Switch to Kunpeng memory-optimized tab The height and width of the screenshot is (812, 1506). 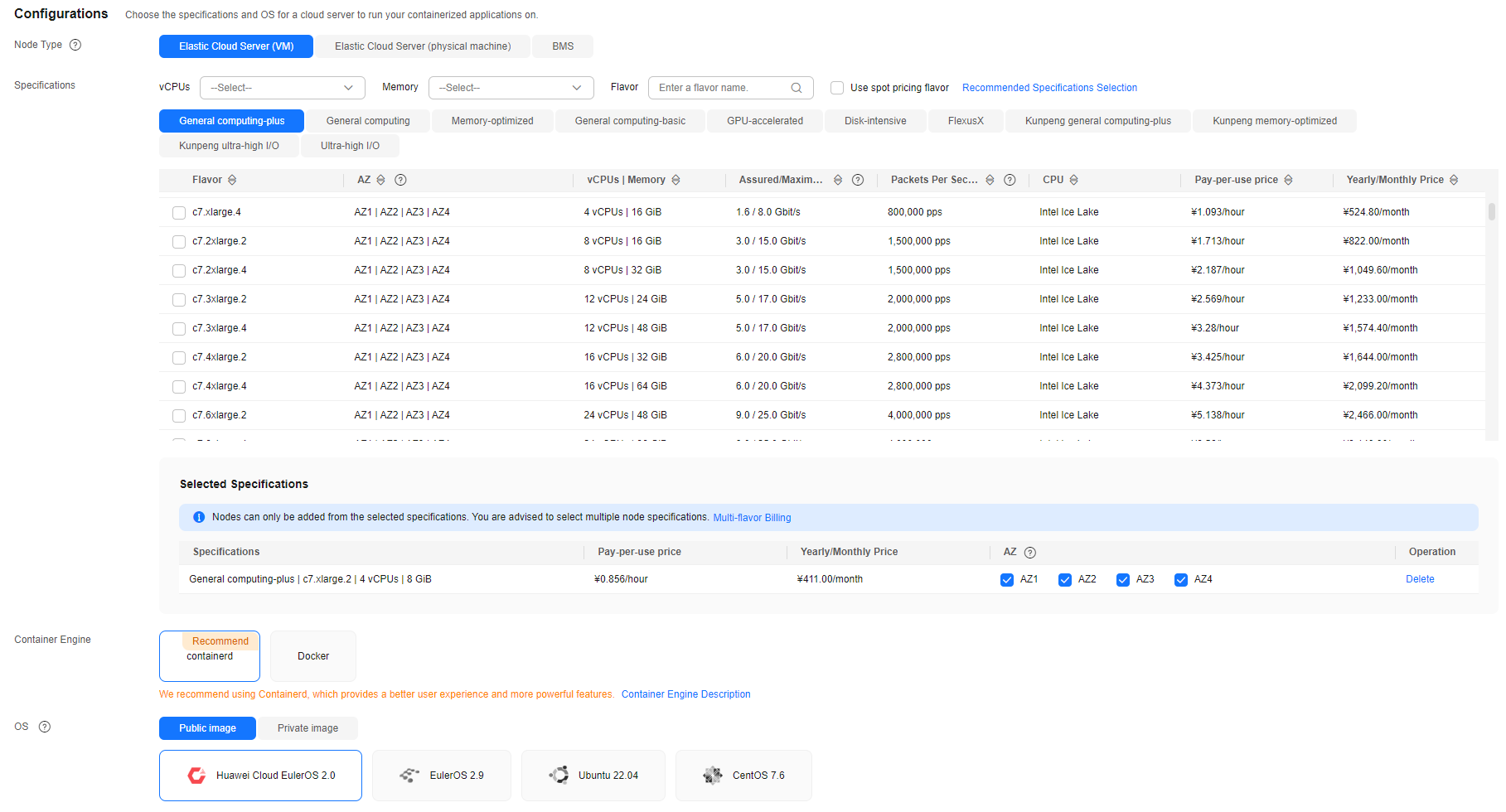click(1275, 121)
